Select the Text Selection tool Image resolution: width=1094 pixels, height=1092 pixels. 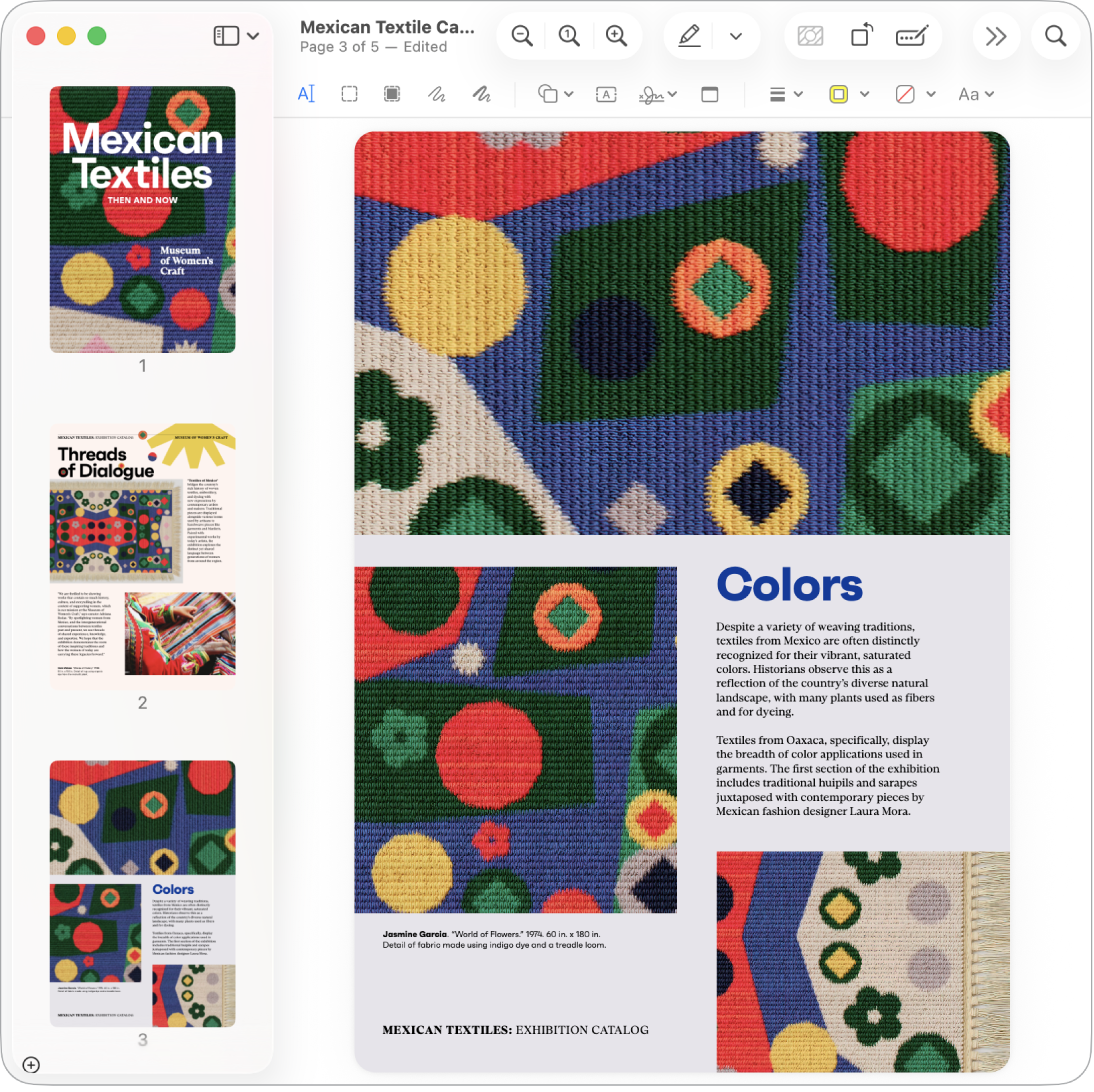tap(306, 94)
